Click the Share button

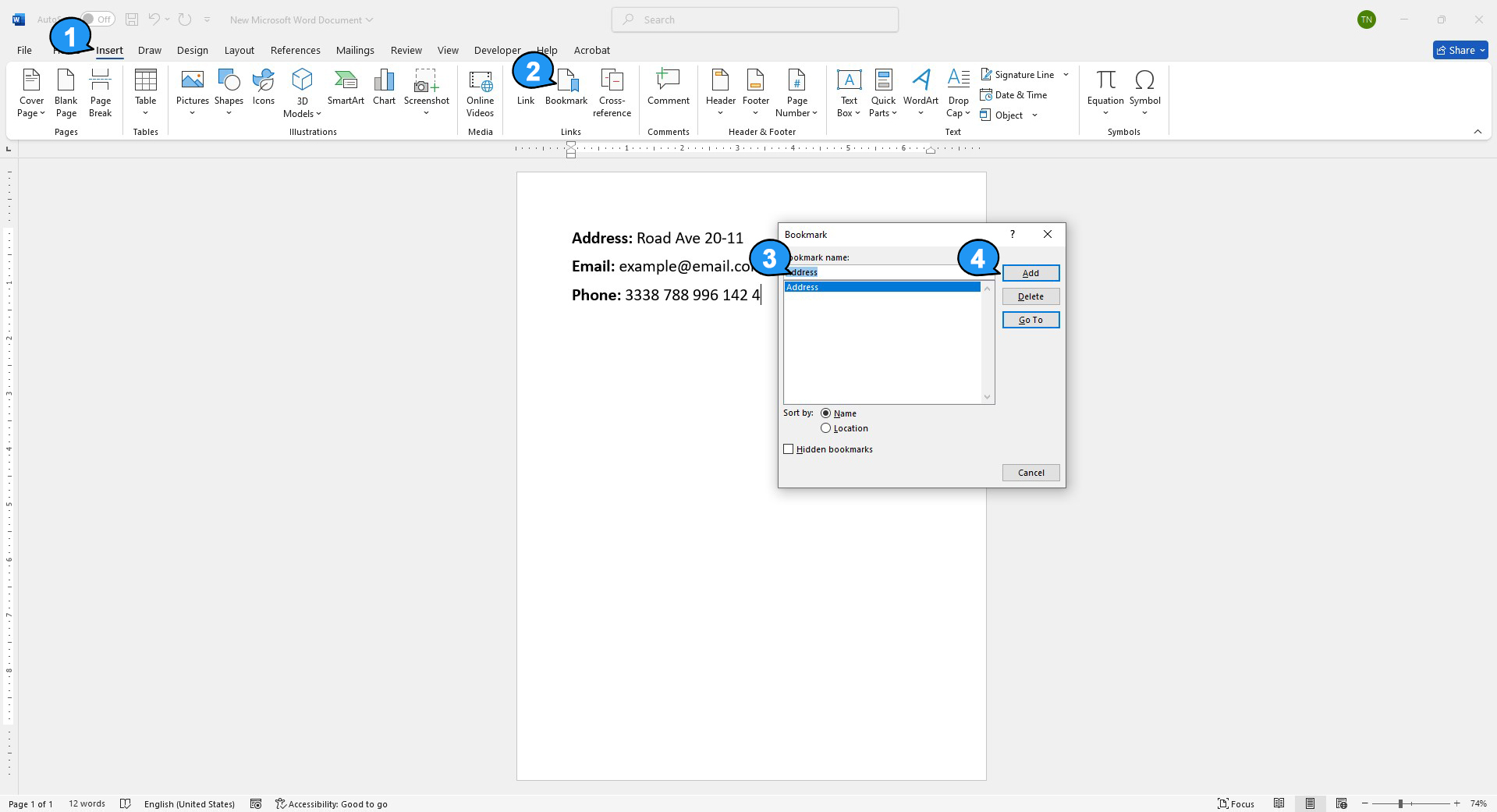1460,50
